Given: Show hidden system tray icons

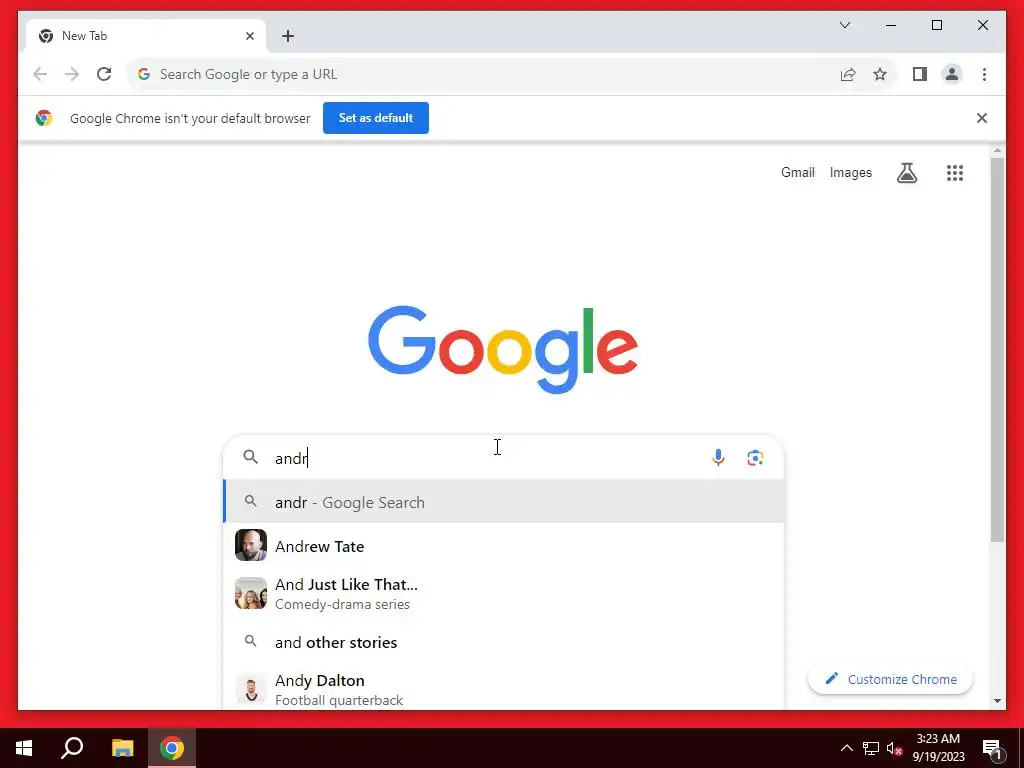Looking at the screenshot, I should point(846,748).
